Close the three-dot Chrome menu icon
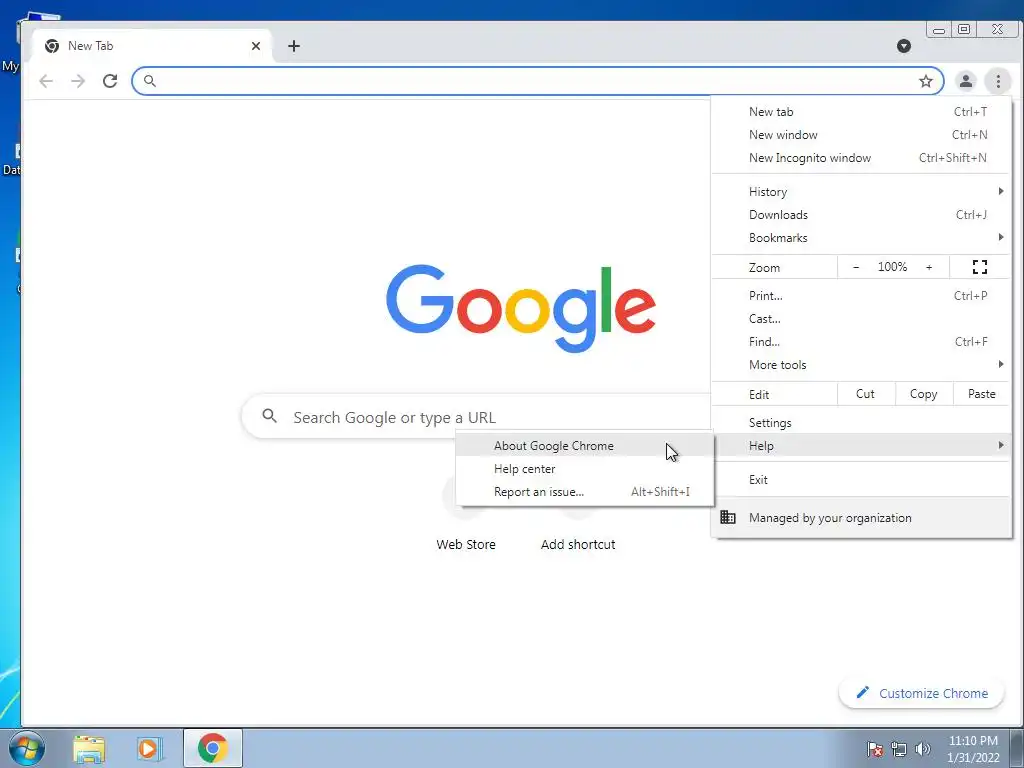This screenshot has width=1024, height=768. pos(998,81)
